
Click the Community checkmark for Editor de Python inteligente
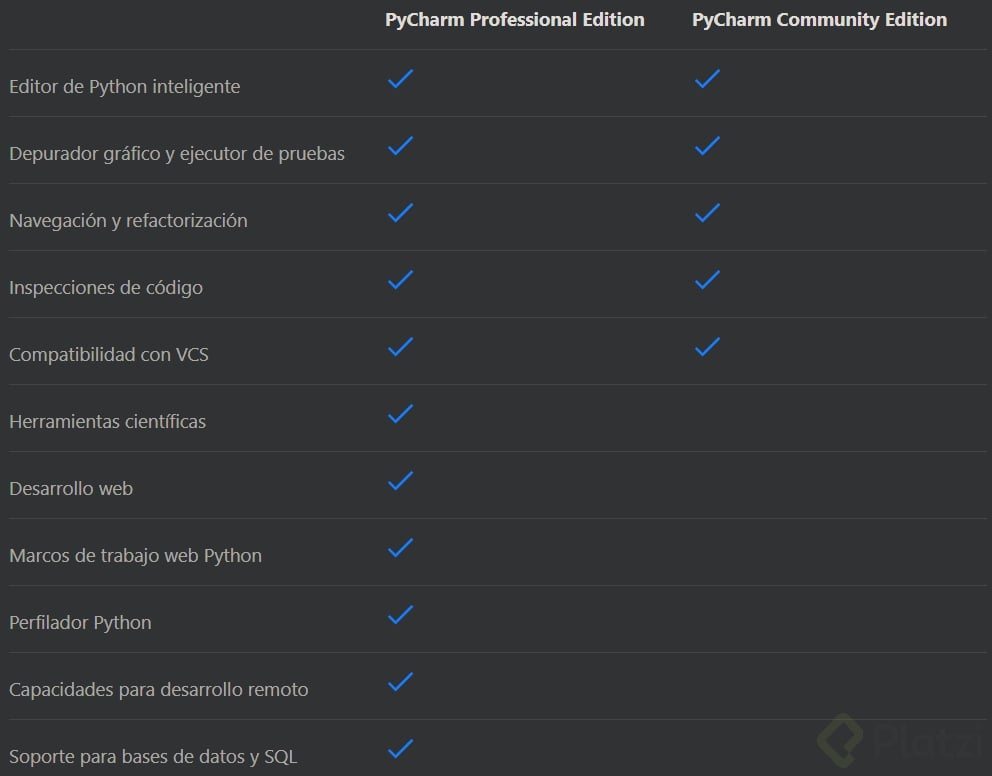pos(707,79)
